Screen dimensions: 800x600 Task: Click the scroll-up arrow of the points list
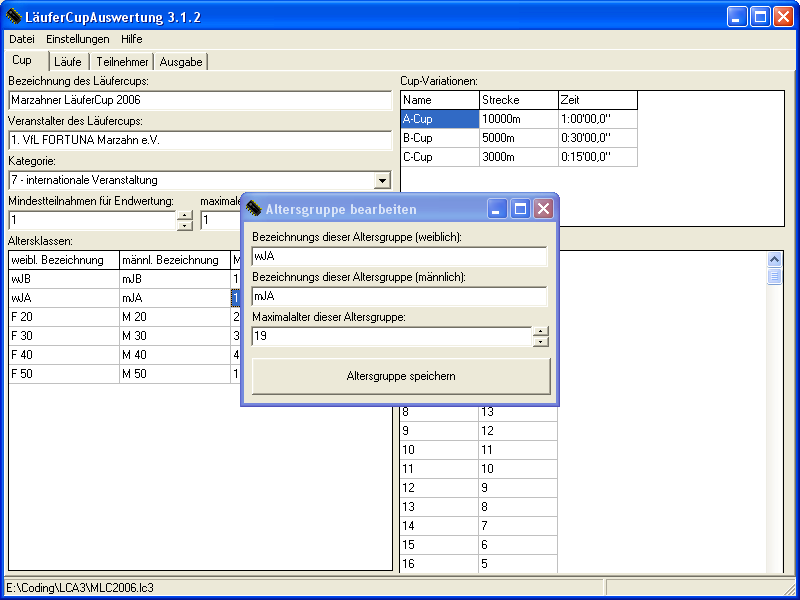click(x=774, y=259)
